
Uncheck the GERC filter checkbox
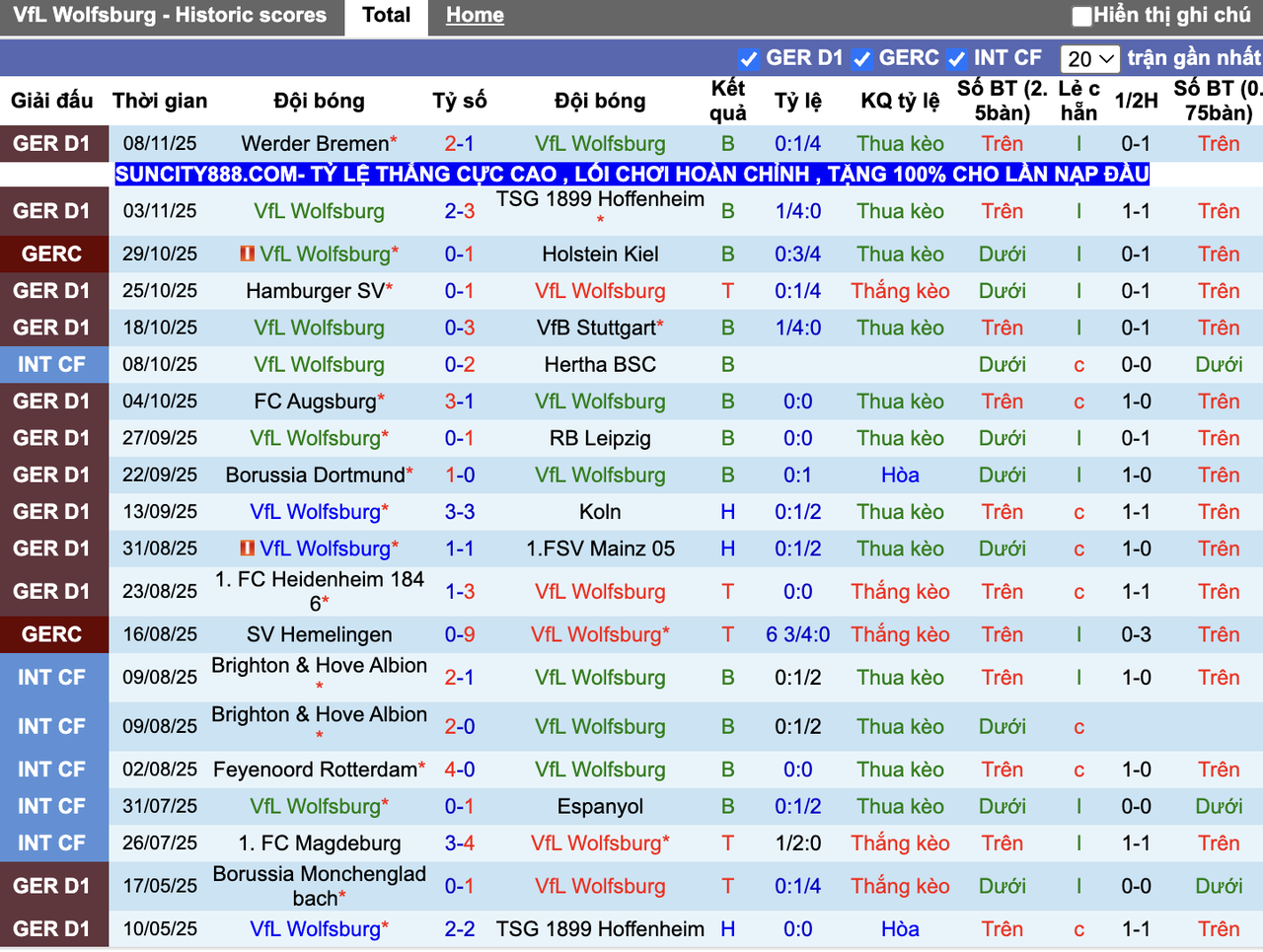861,58
